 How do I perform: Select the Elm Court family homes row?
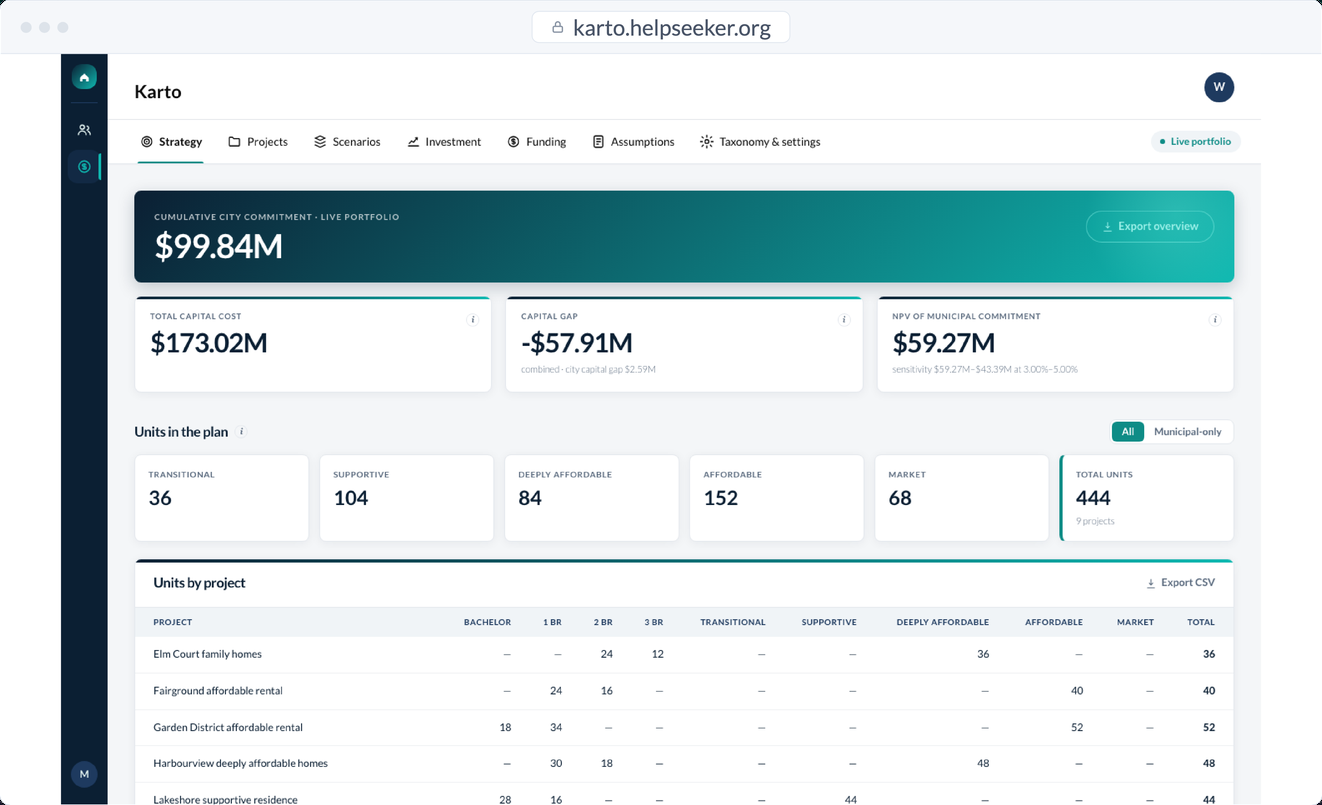coord(684,654)
